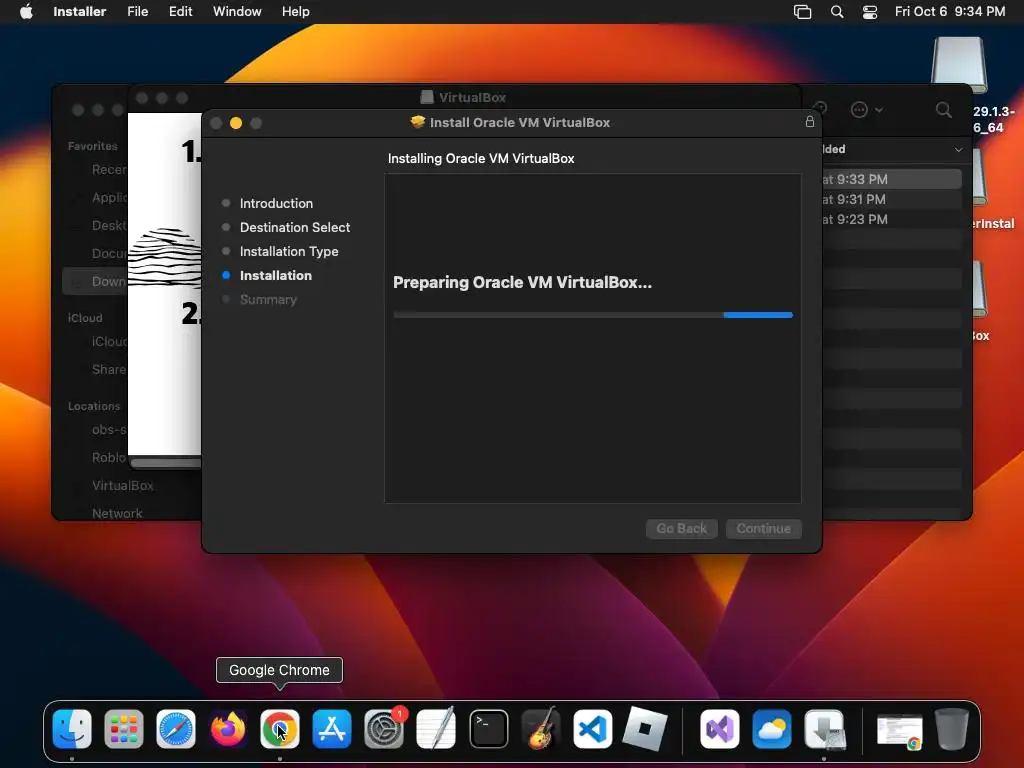Click the Stage Manager menu bar icon
The image size is (1024, 768).
point(803,12)
